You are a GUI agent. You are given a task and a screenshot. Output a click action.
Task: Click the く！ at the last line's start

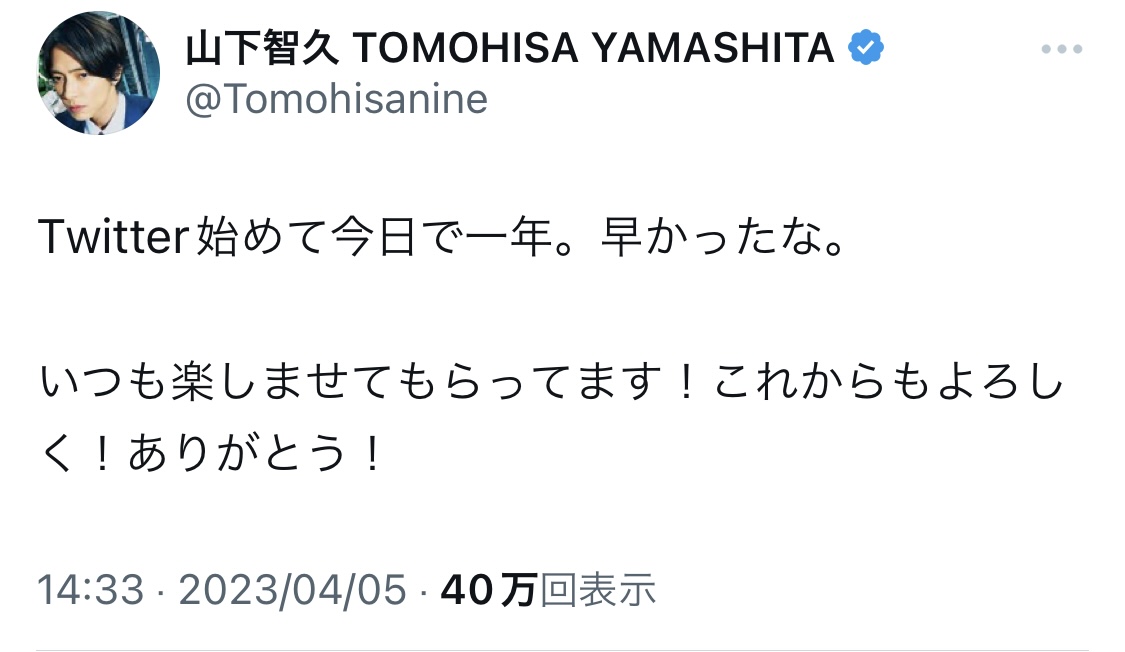pyautogui.click(x=77, y=453)
